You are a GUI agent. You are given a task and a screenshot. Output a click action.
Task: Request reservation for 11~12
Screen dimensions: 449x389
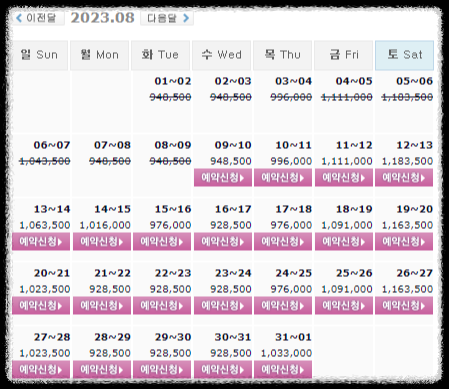[x=344, y=177]
